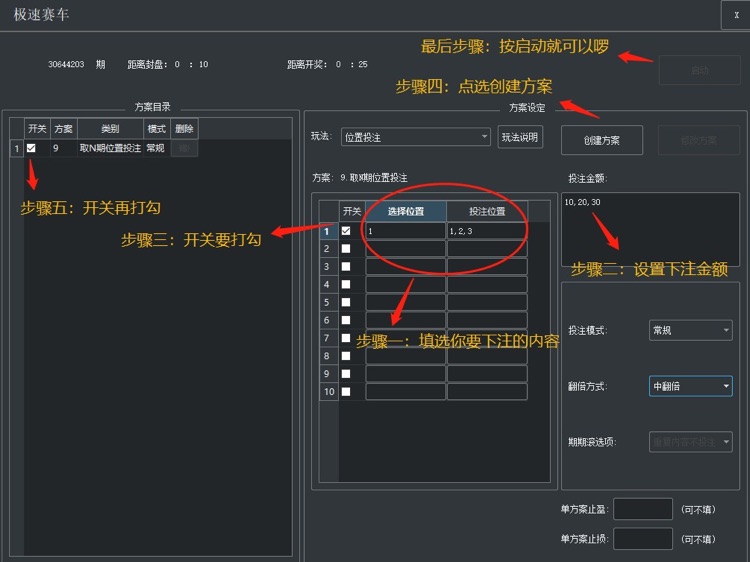Check the 开关 checkbox in row 2
This screenshot has height=562, width=750.
point(346,249)
